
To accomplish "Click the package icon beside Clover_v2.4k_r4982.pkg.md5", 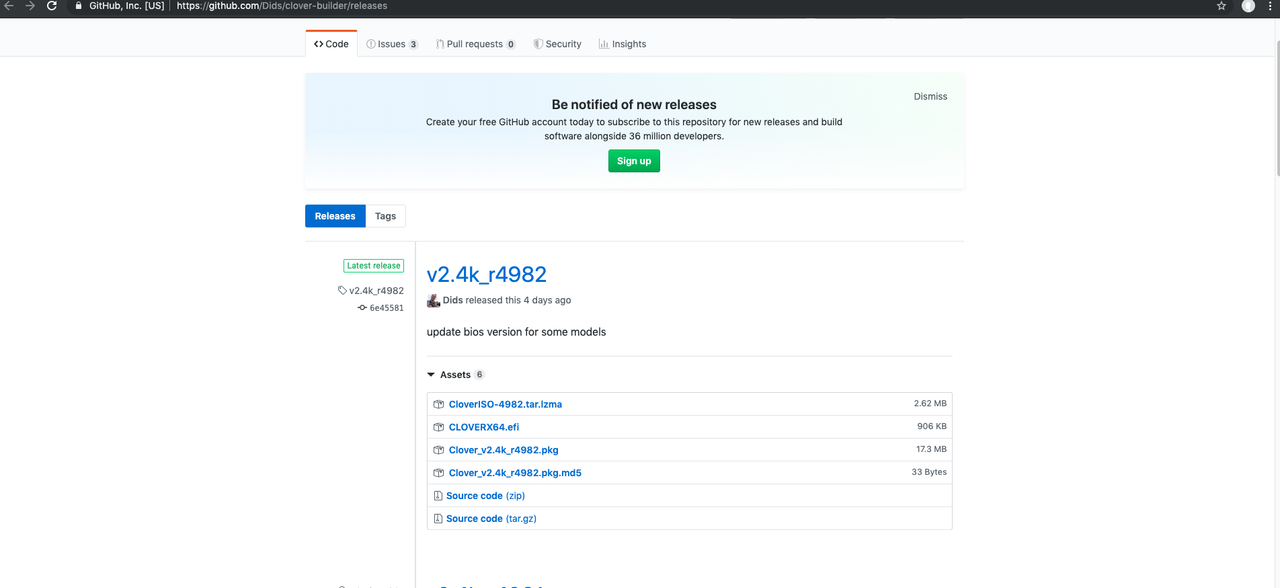I will pos(438,474).
